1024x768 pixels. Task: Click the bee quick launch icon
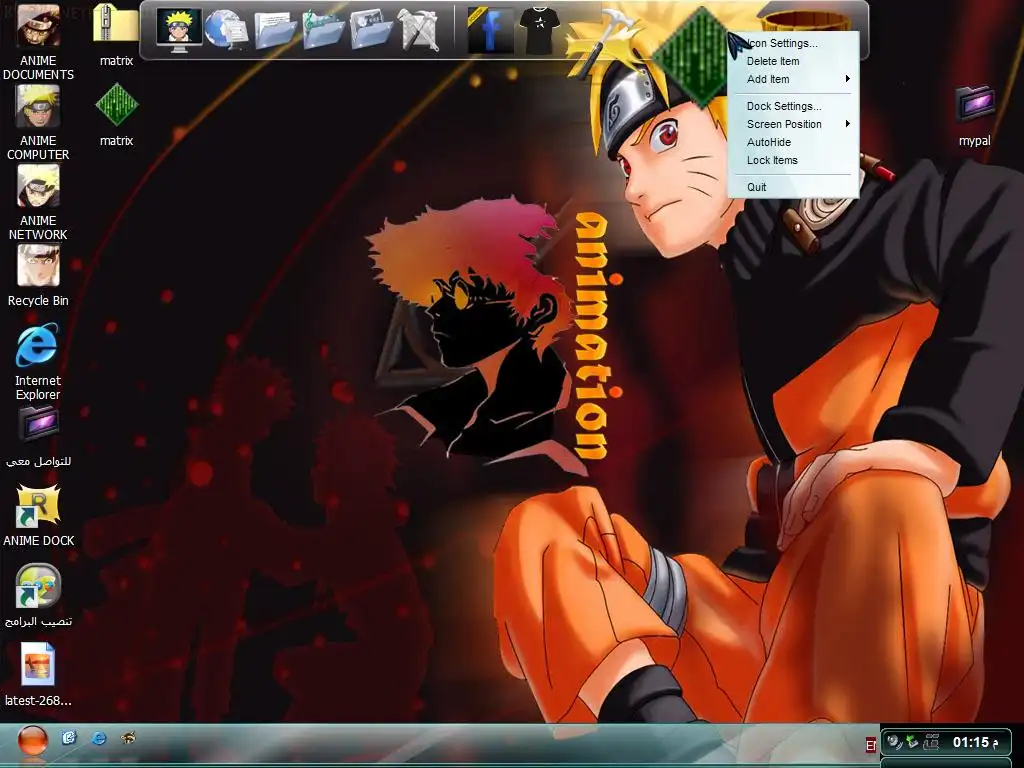tap(129, 738)
